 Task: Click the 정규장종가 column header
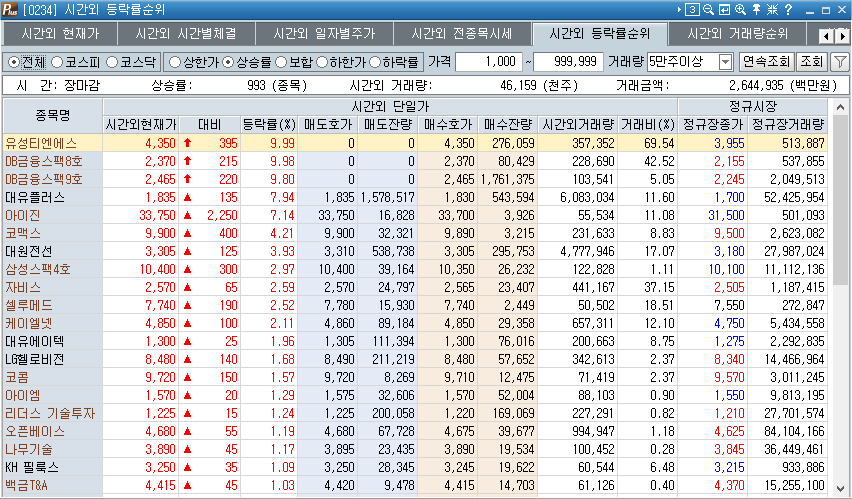712,124
